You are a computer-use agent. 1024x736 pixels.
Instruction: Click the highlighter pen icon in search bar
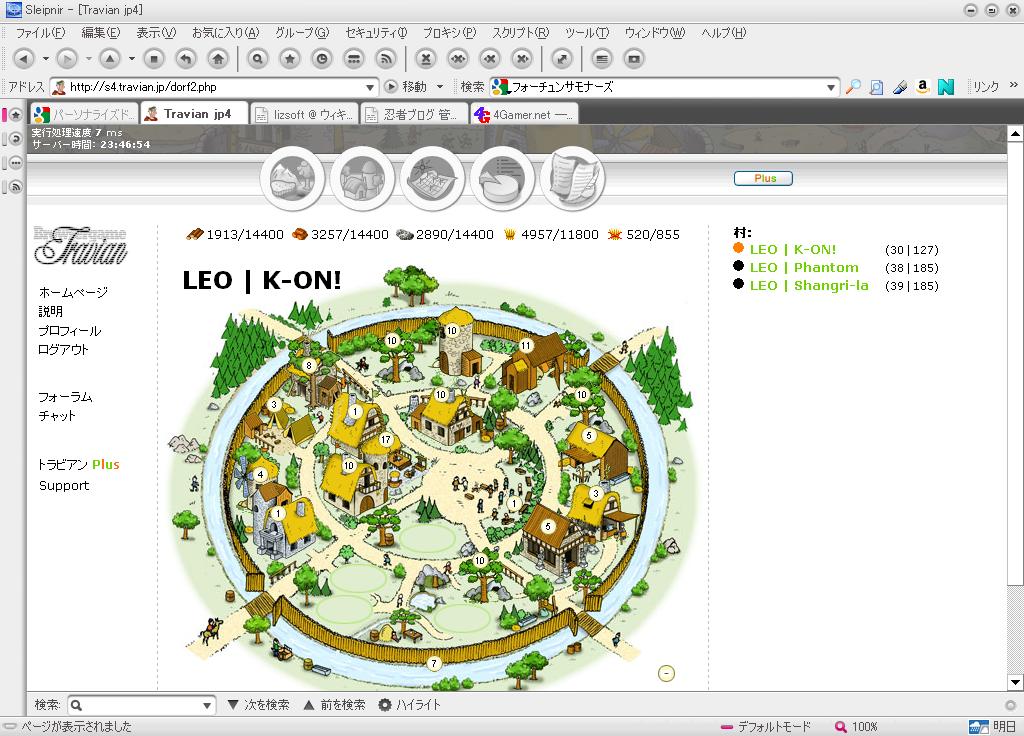pyautogui.click(x=900, y=86)
